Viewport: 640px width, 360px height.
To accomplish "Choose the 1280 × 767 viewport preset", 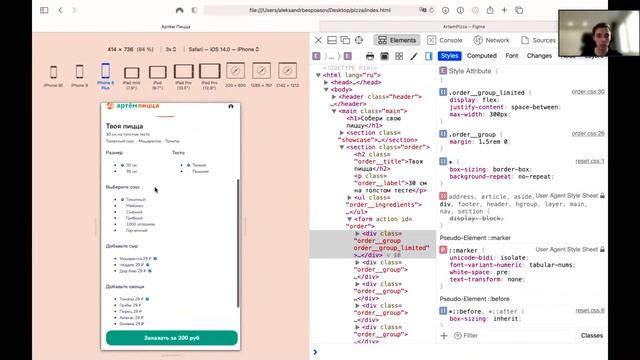I will (261, 75).
